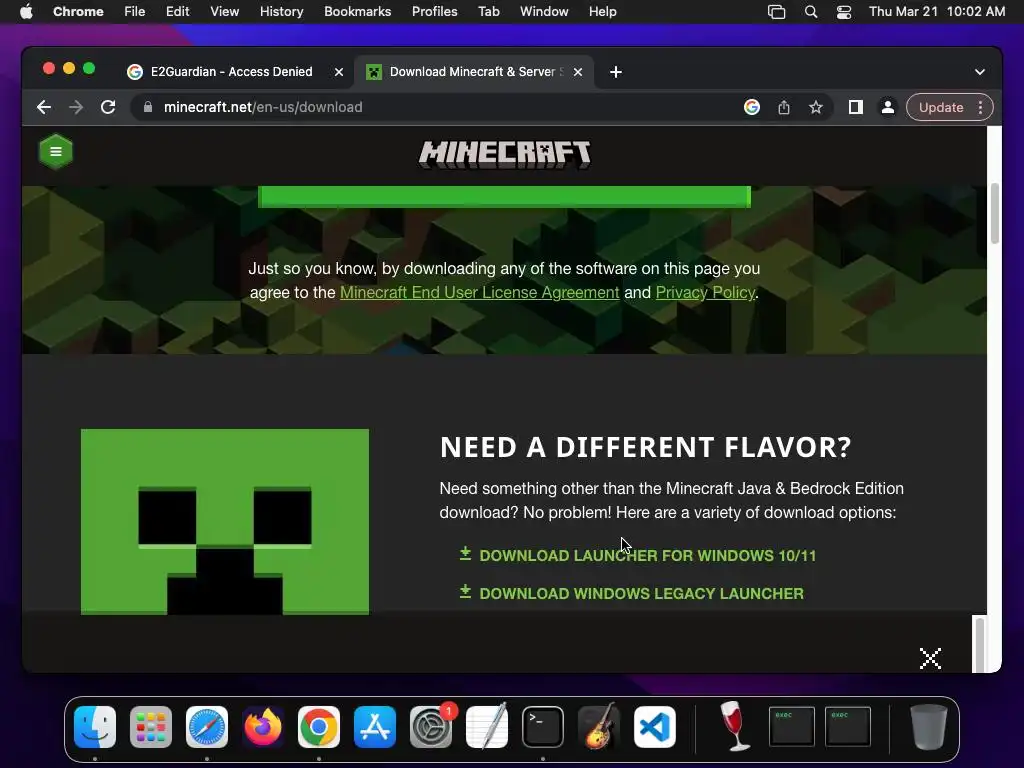Dismiss the bottom banner with the X
The image size is (1024, 768).
[930, 658]
